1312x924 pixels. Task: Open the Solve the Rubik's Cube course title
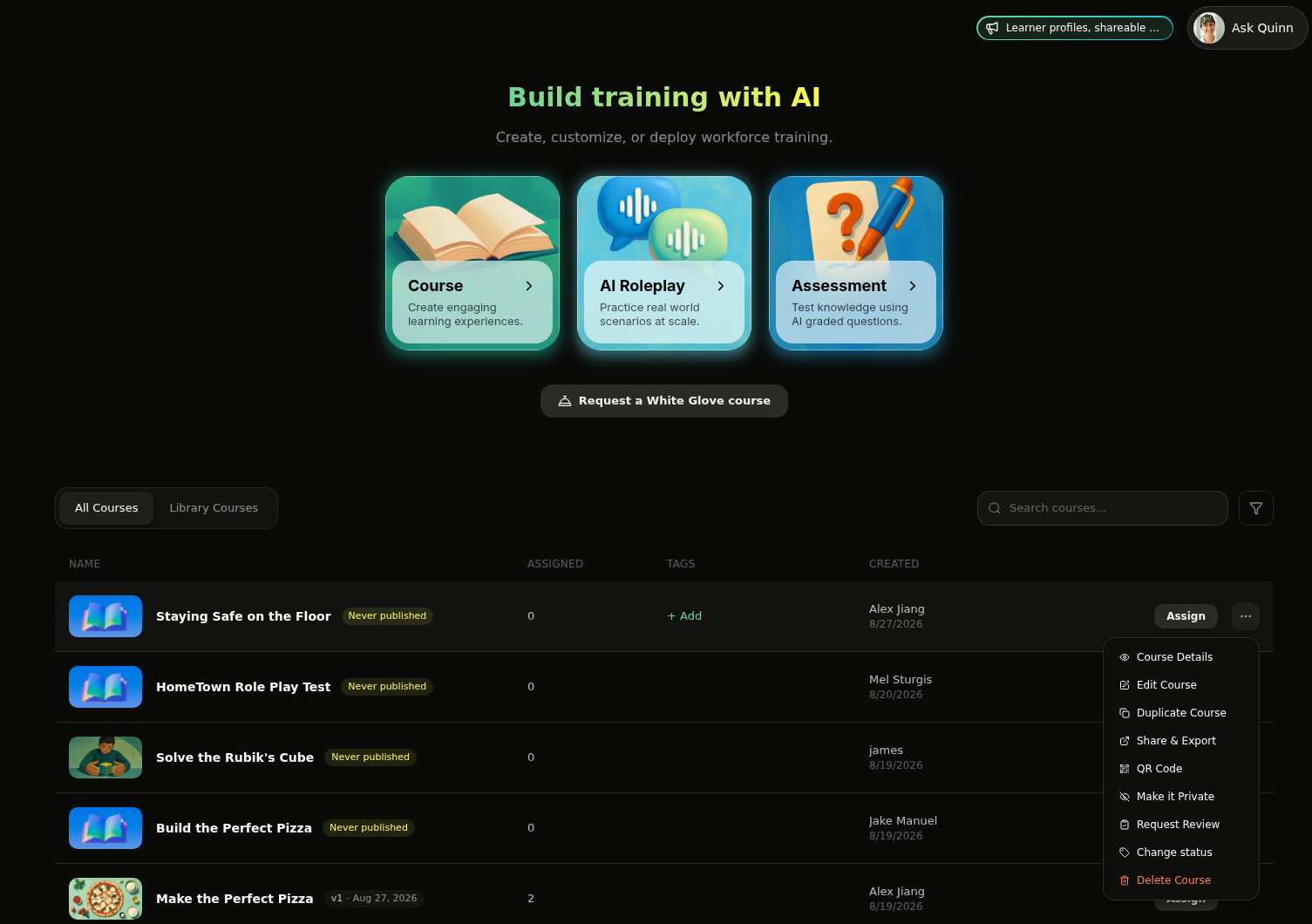[235, 758]
